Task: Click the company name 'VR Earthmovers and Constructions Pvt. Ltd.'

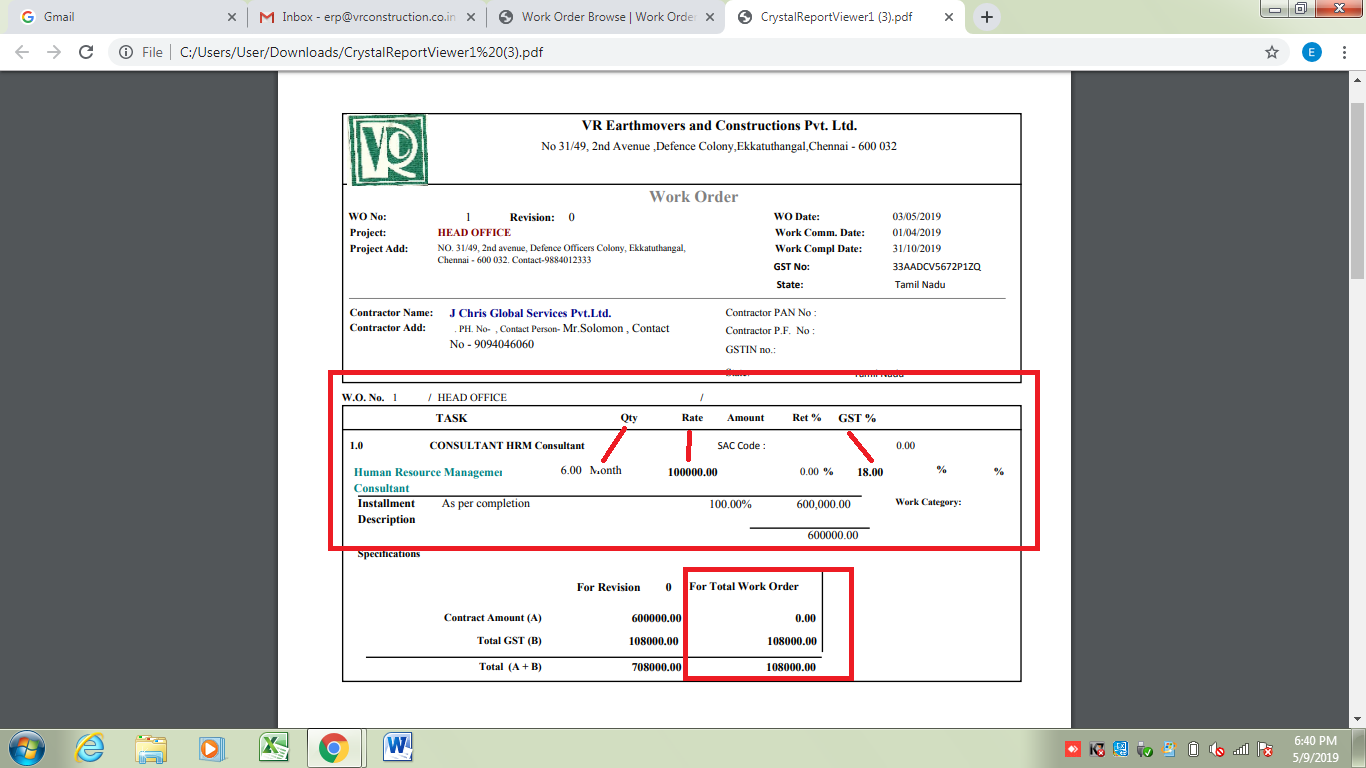Action: [x=719, y=126]
